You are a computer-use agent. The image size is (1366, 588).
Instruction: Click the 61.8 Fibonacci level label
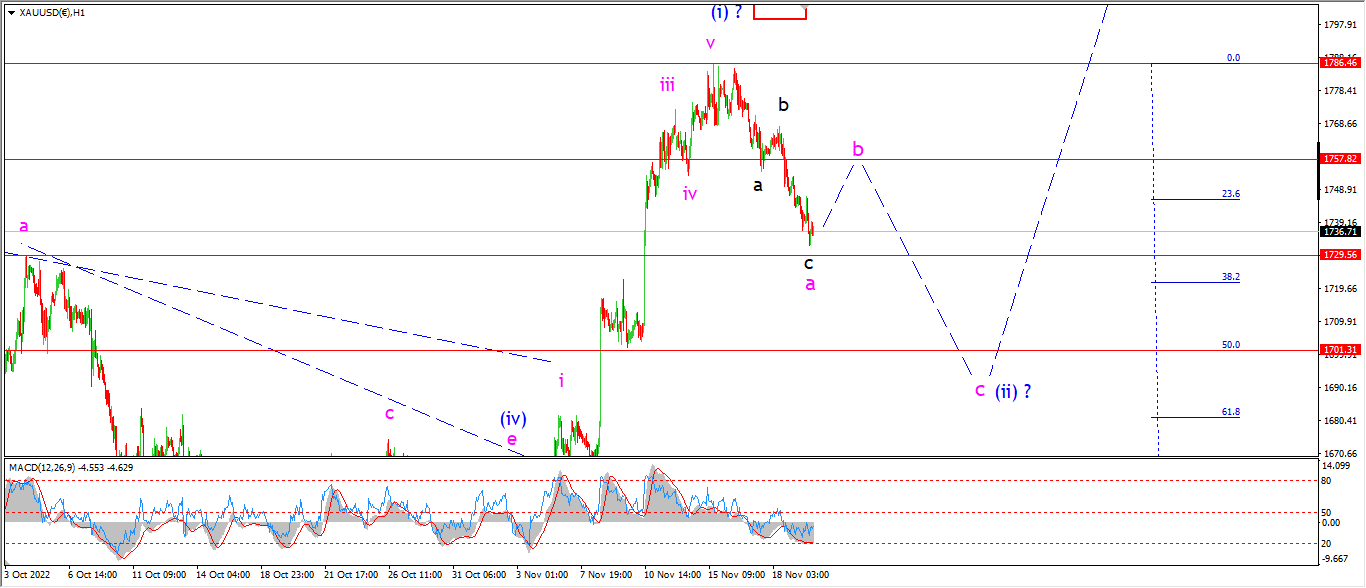[1231, 412]
